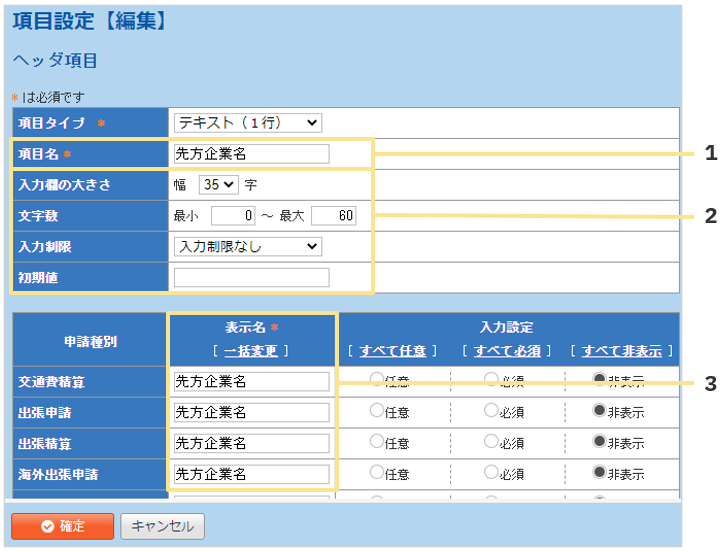Screen dimensions: 725x552
Task: Click the すべて必須 link
Action: 507,351
